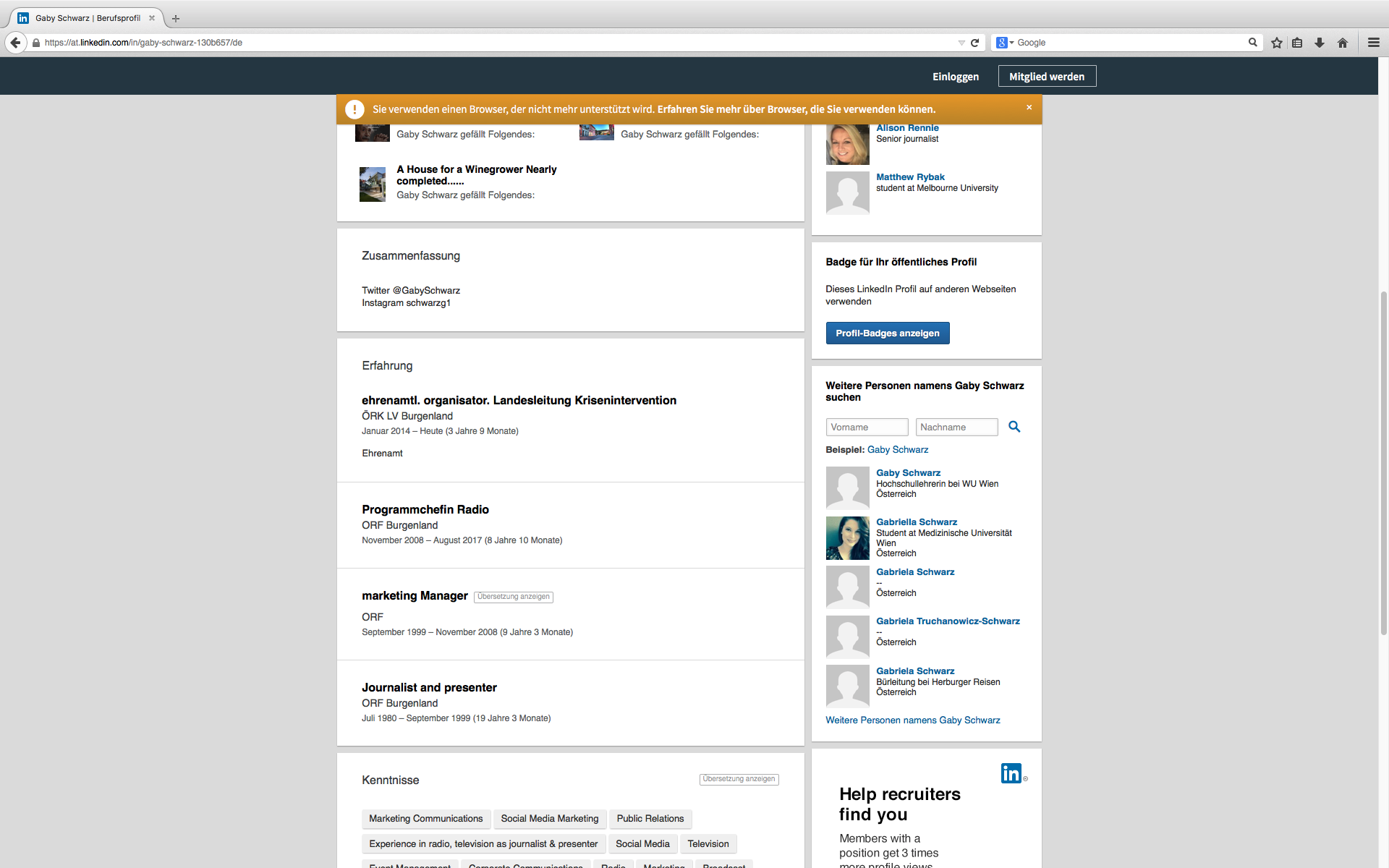Select the Marketing Communications skill tag

click(426, 819)
